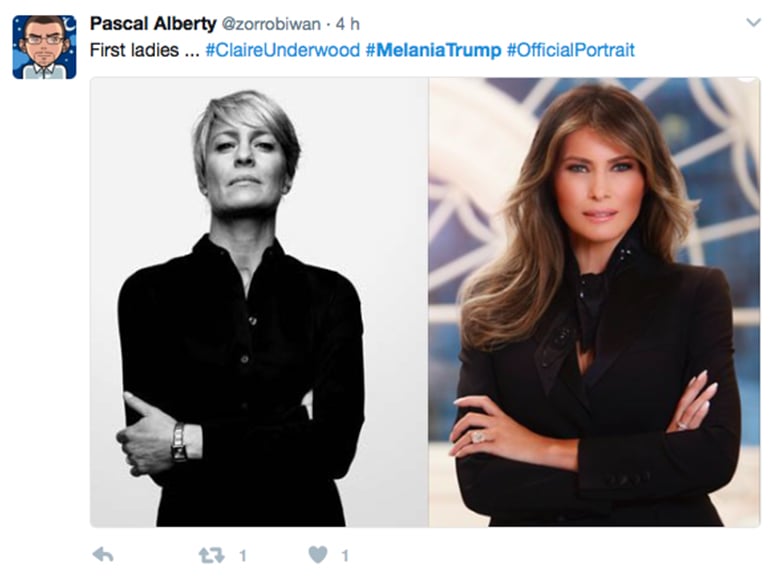Retweet this post via the retweet icon
Screen dimensions: 770x577
211,555
